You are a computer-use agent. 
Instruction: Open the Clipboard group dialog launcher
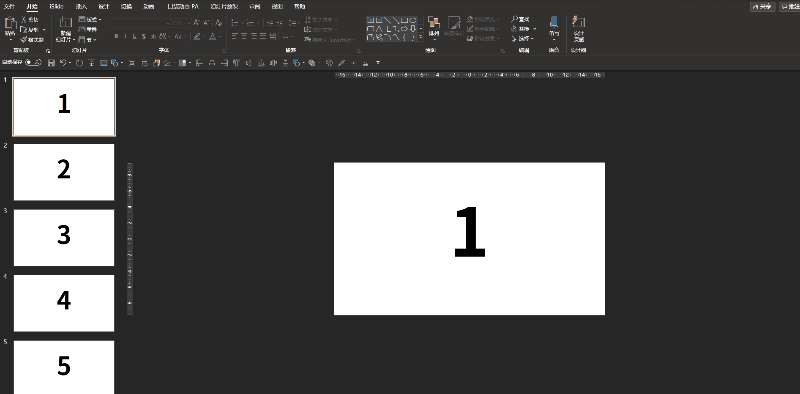coord(48,51)
